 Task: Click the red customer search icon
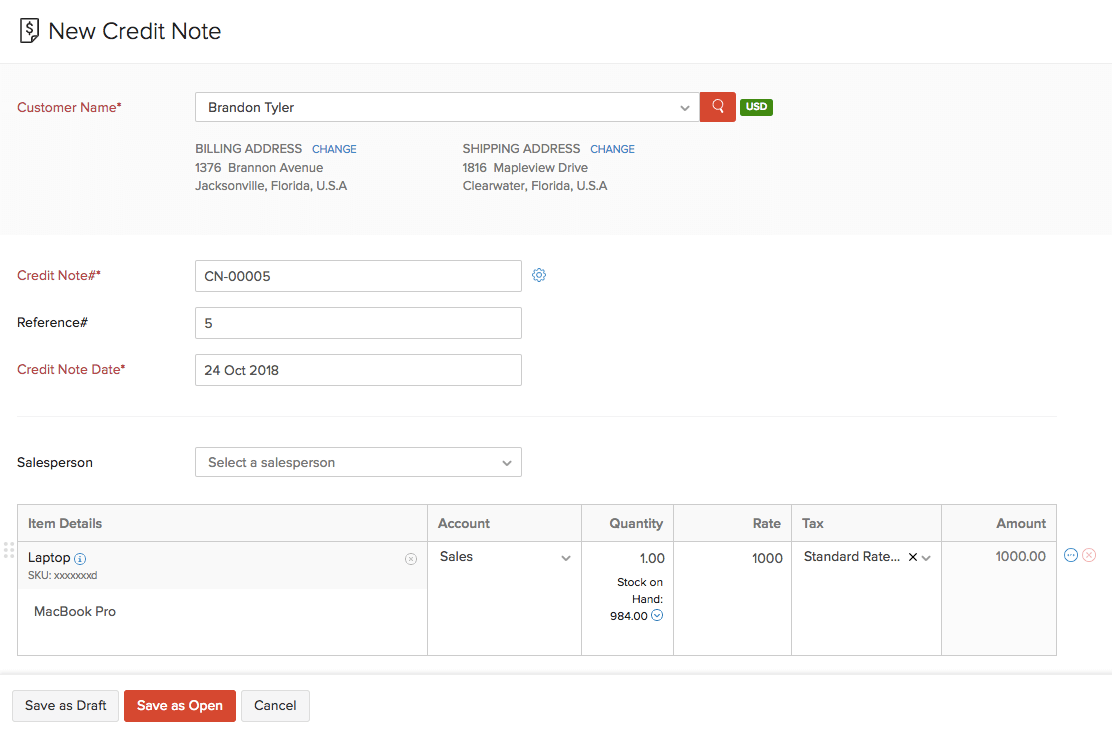pos(717,107)
